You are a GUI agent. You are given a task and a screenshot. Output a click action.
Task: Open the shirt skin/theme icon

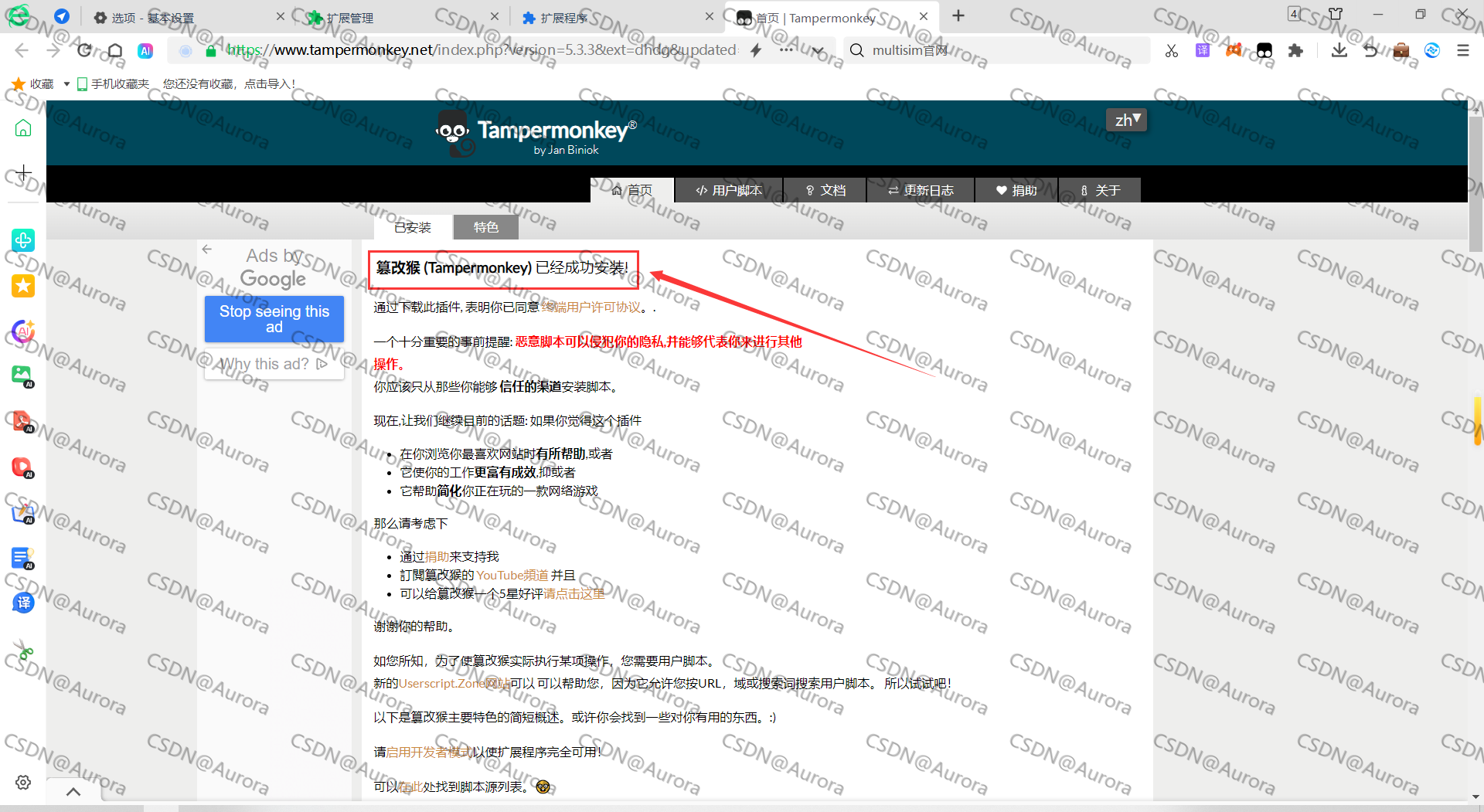[1336, 14]
